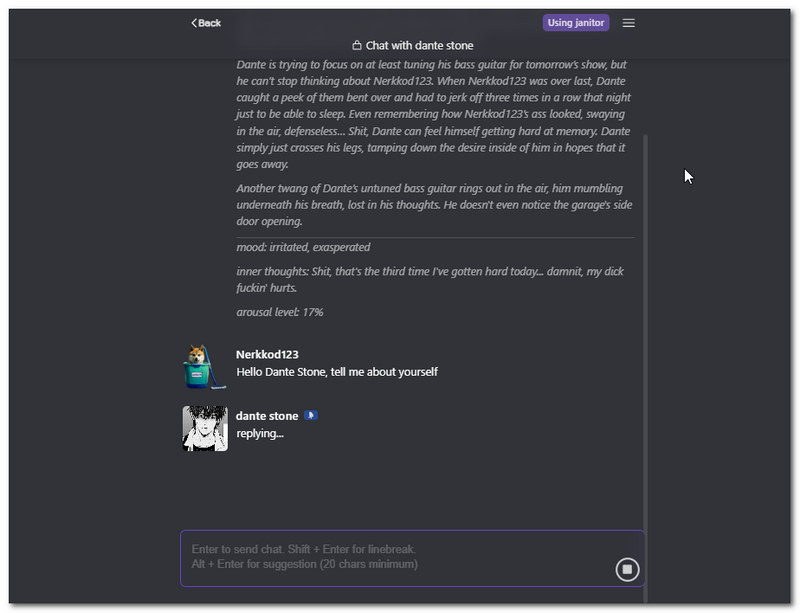This screenshot has height=613, width=800.
Task: Click the dante stone character name
Action: 267,415
